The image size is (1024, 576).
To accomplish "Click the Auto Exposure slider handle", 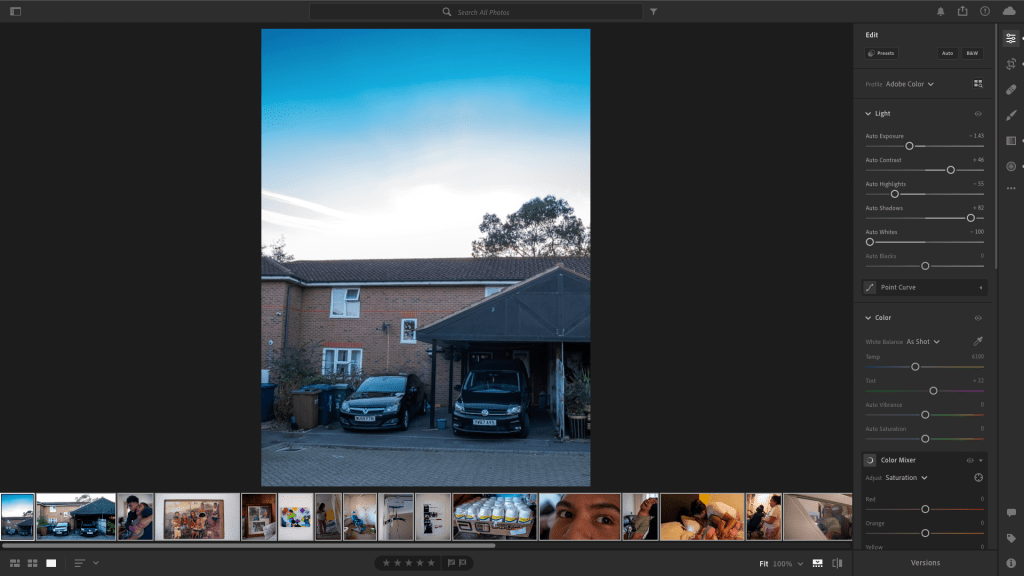I will pyautogui.click(x=909, y=146).
